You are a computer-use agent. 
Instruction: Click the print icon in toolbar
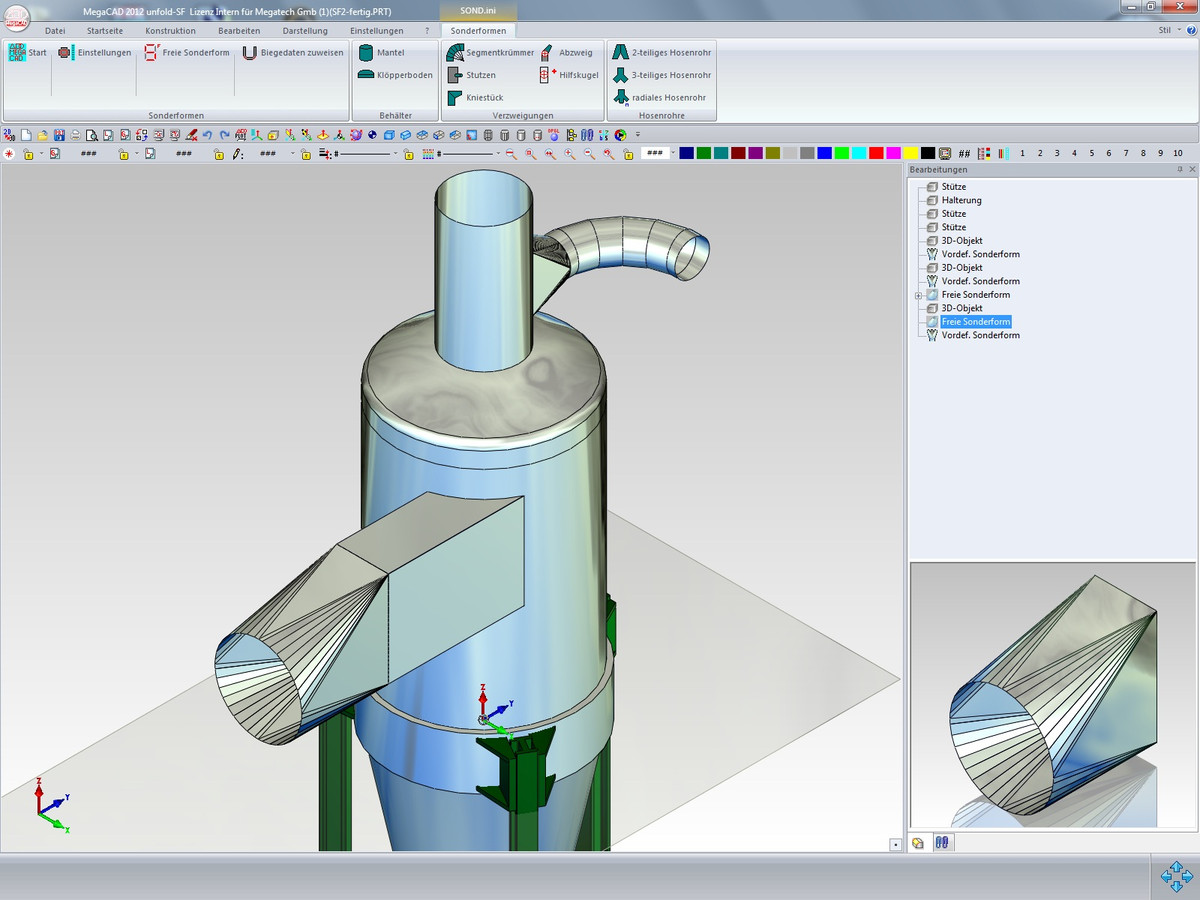coord(75,135)
